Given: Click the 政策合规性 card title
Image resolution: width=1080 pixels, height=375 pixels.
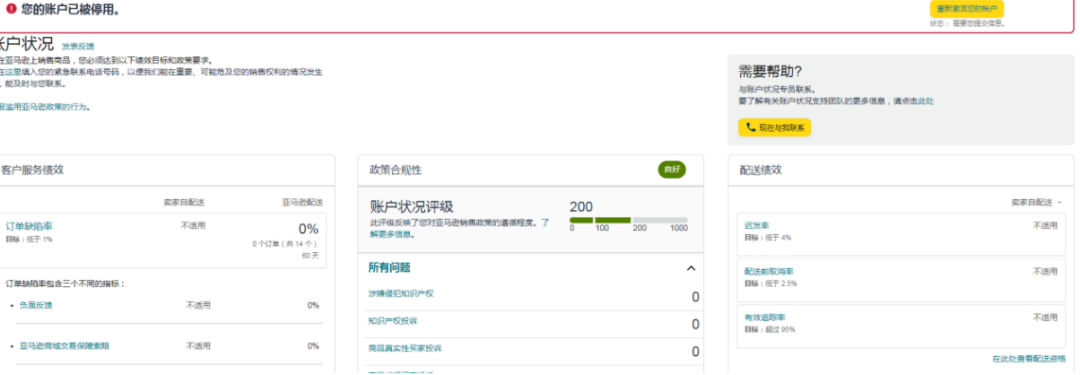Looking at the screenshot, I should (396, 170).
